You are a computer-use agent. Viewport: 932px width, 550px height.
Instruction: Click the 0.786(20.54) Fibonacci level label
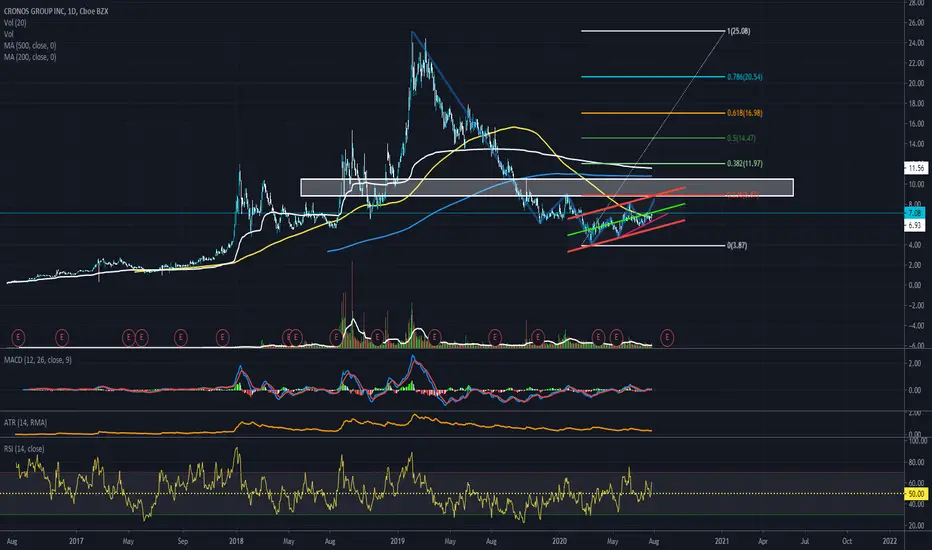pos(745,77)
